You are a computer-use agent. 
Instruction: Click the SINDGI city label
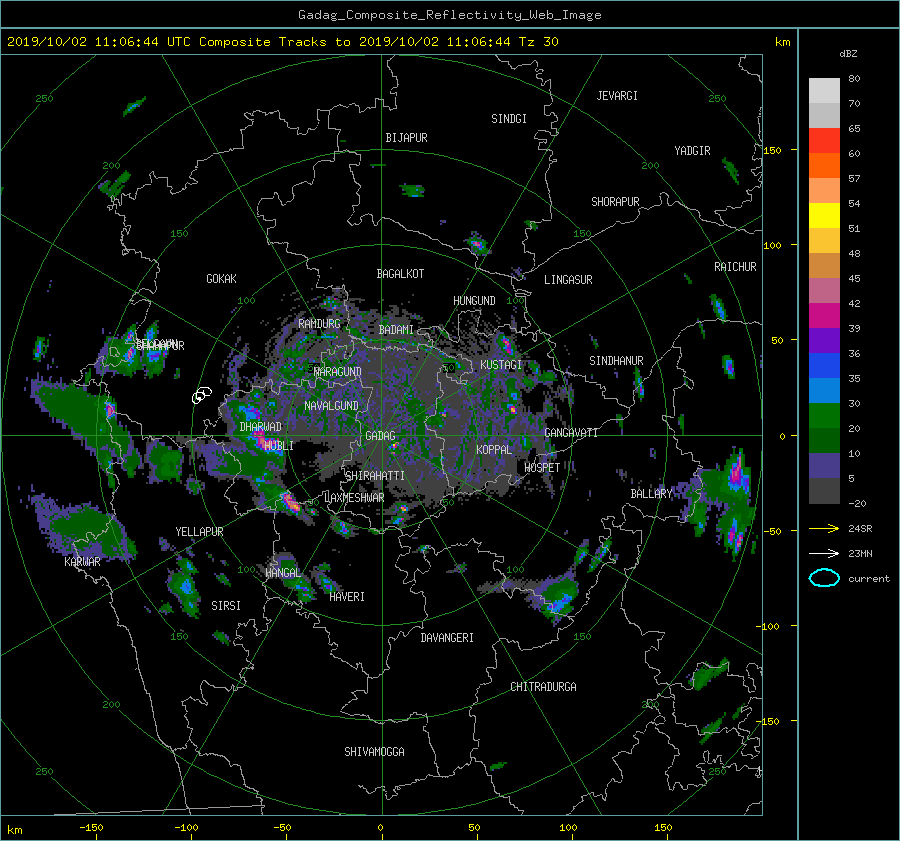click(x=509, y=119)
